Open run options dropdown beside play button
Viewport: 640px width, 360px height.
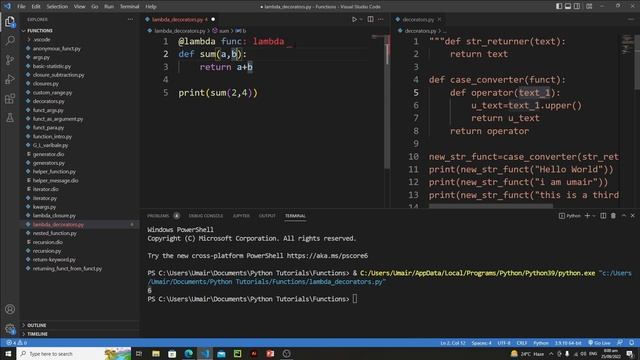361,19
